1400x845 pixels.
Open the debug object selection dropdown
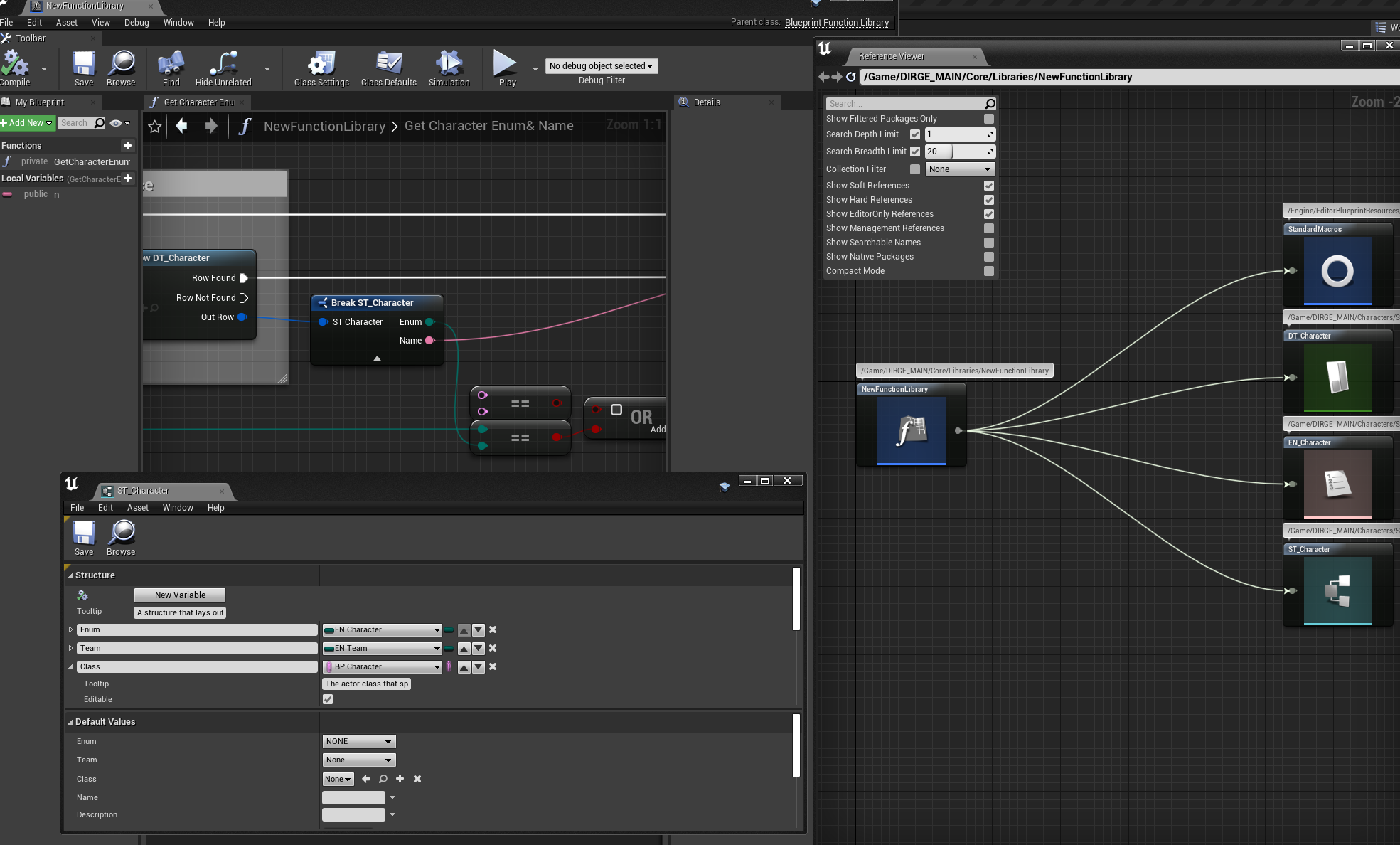[602, 66]
